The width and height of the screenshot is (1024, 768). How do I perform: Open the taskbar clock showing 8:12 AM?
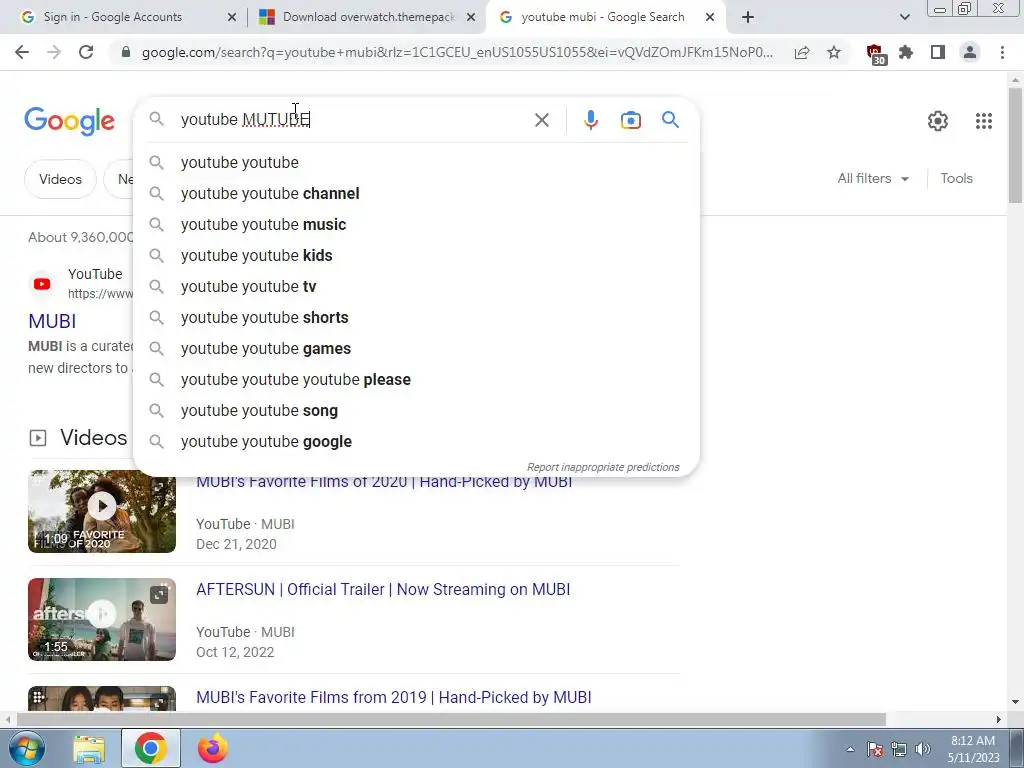tap(973, 749)
